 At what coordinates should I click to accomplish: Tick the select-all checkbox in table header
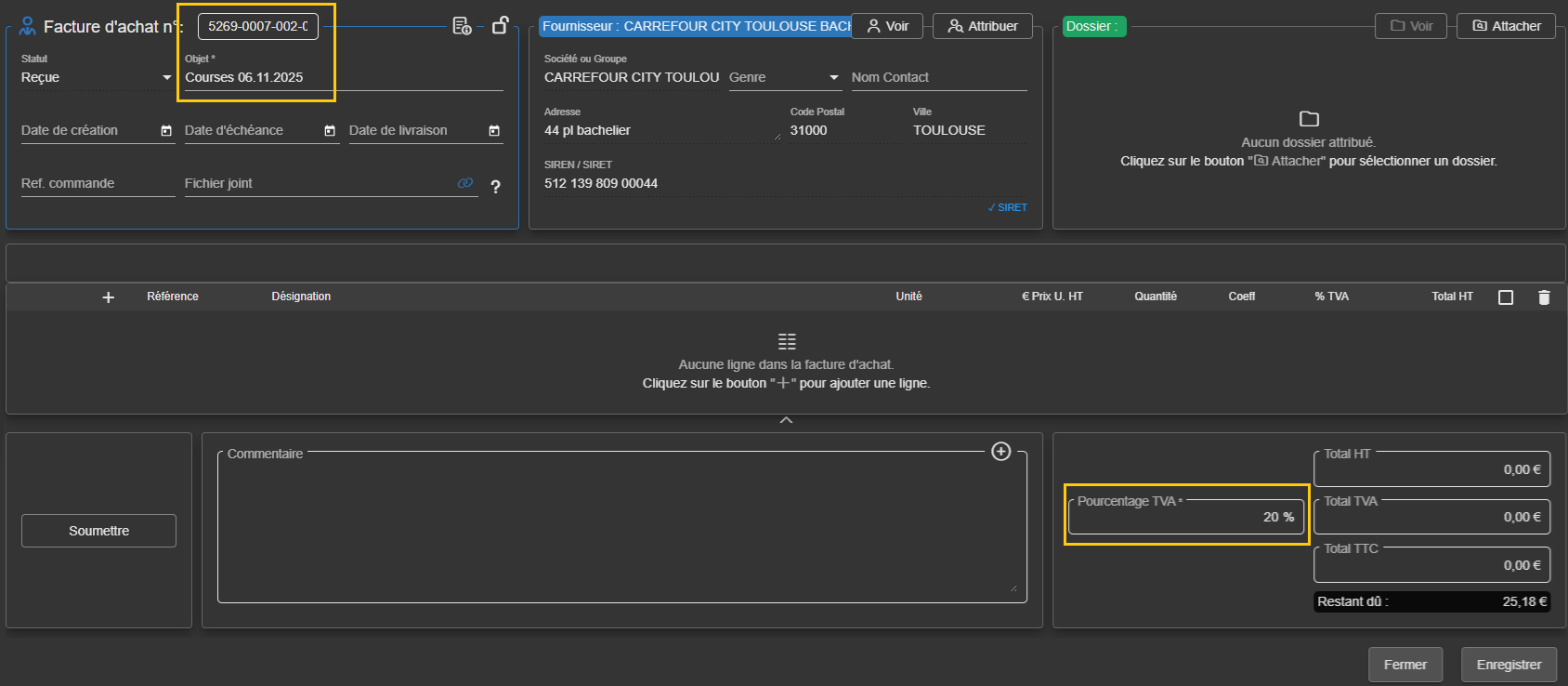1506,297
